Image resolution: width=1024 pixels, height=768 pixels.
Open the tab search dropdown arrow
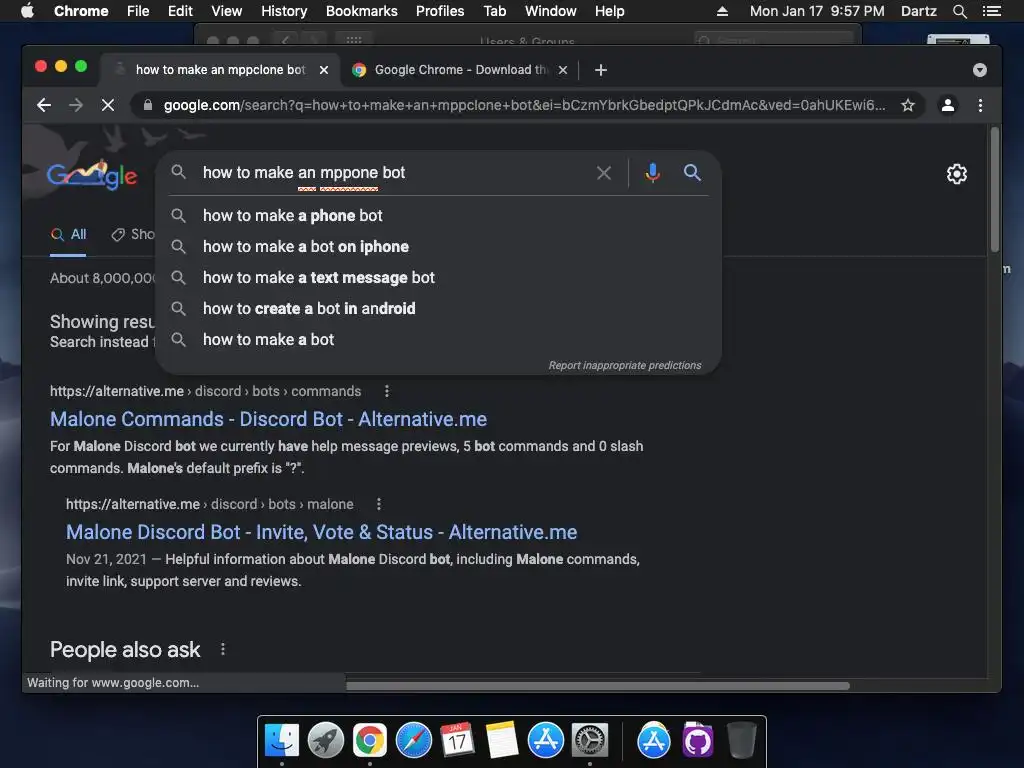point(980,70)
